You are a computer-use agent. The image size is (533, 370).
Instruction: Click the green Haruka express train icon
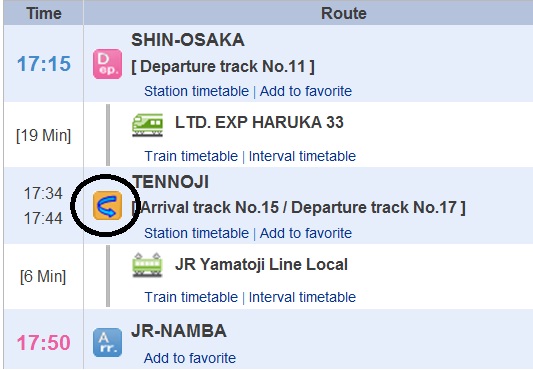[x=148, y=125]
